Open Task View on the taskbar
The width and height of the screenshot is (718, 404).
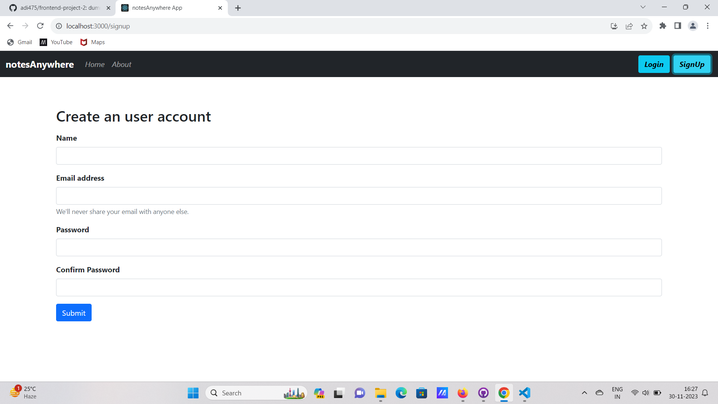coord(339,393)
